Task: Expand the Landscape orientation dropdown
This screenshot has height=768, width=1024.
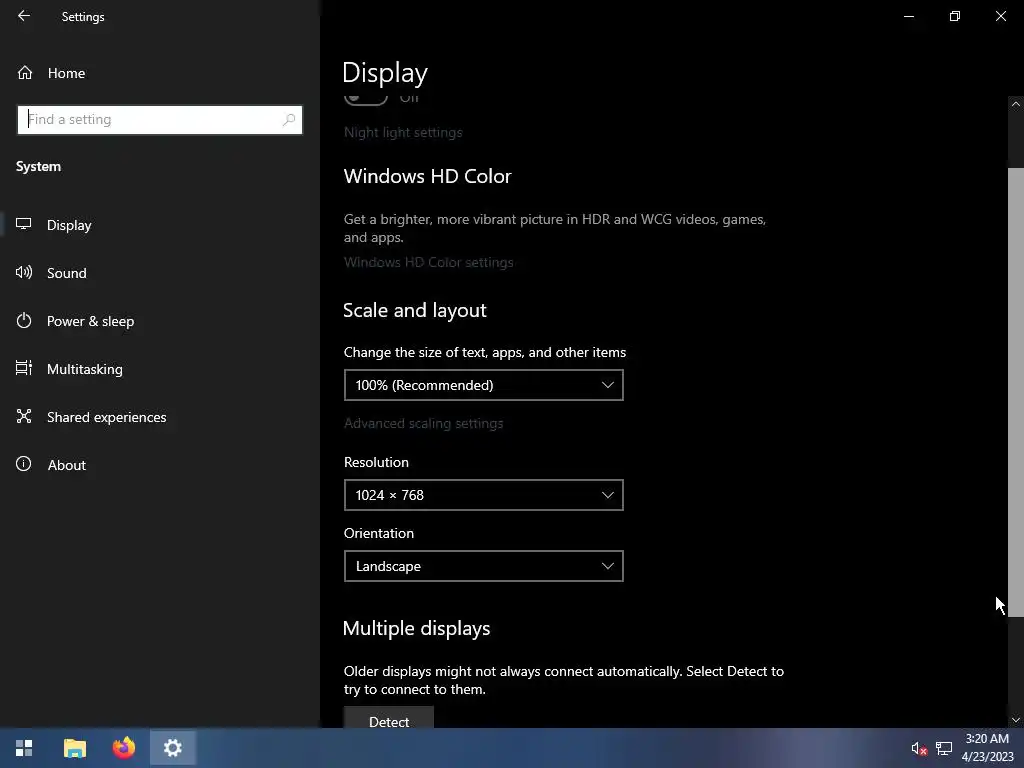Action: tap(483, 566)
